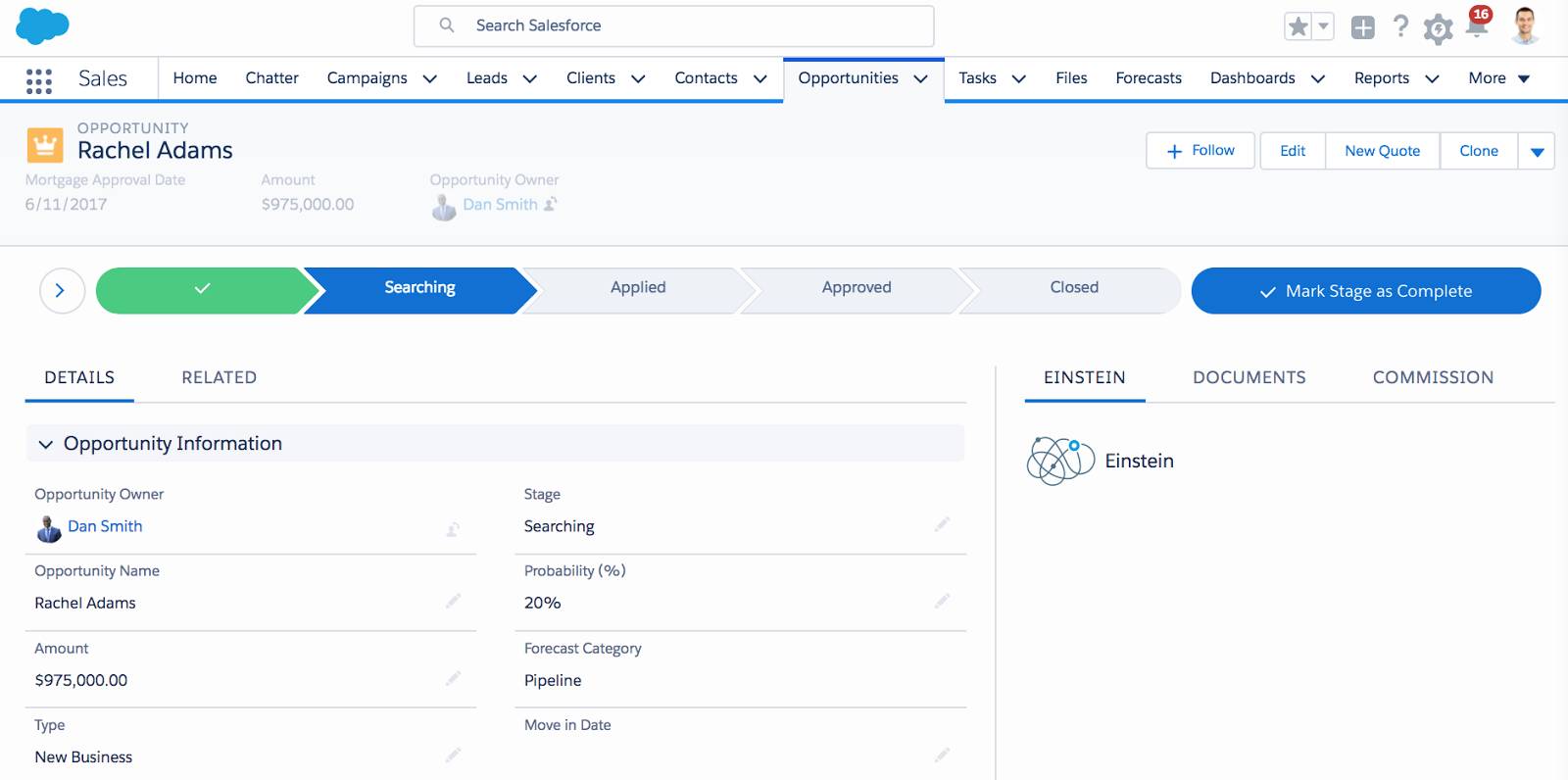1568x780 pixels.
Task: Open Dan Smith link in header highlights
Action: (x=500, y=204)
